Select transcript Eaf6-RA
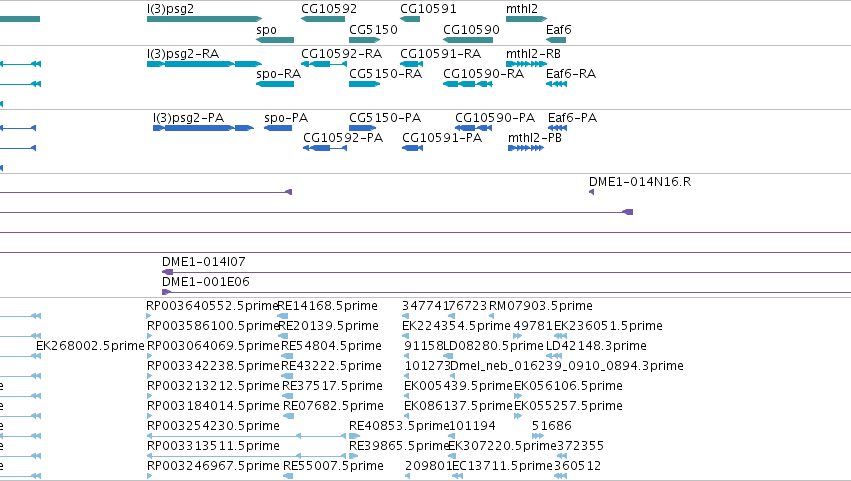851x481 pixels. pyautogui.click(x=556, y=84)
